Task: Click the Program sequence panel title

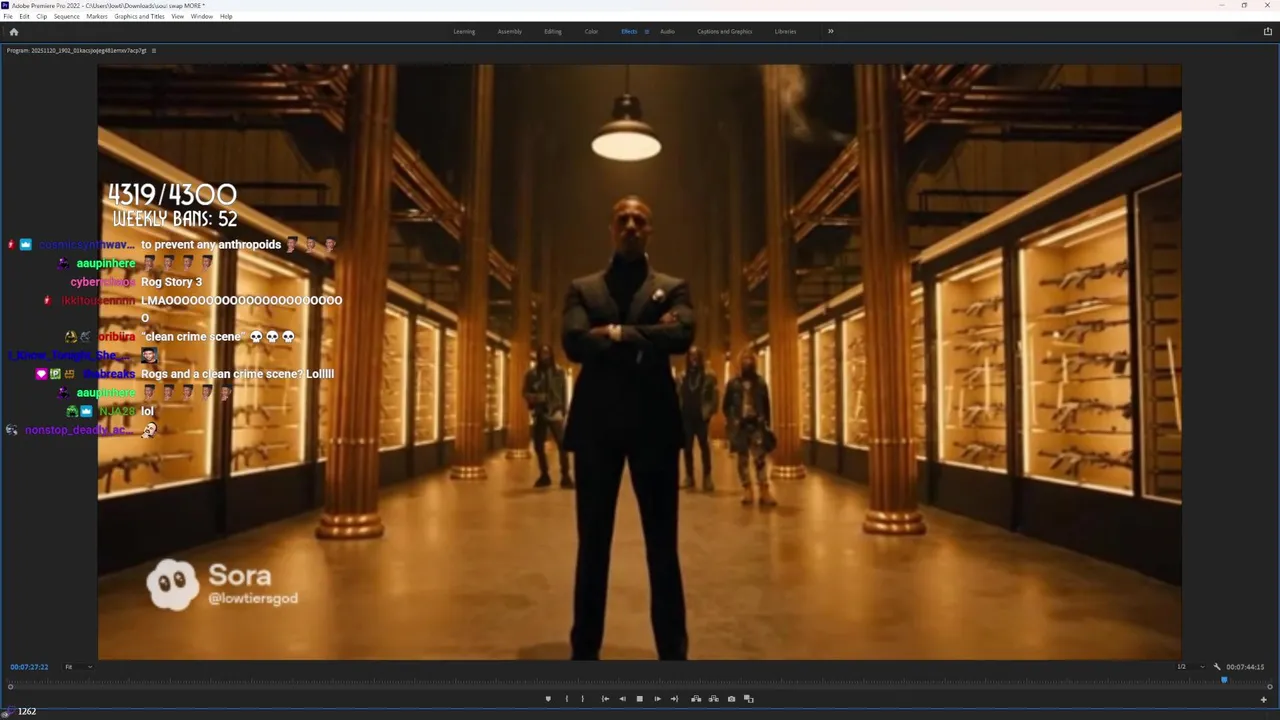Action: tap(76, 50)
